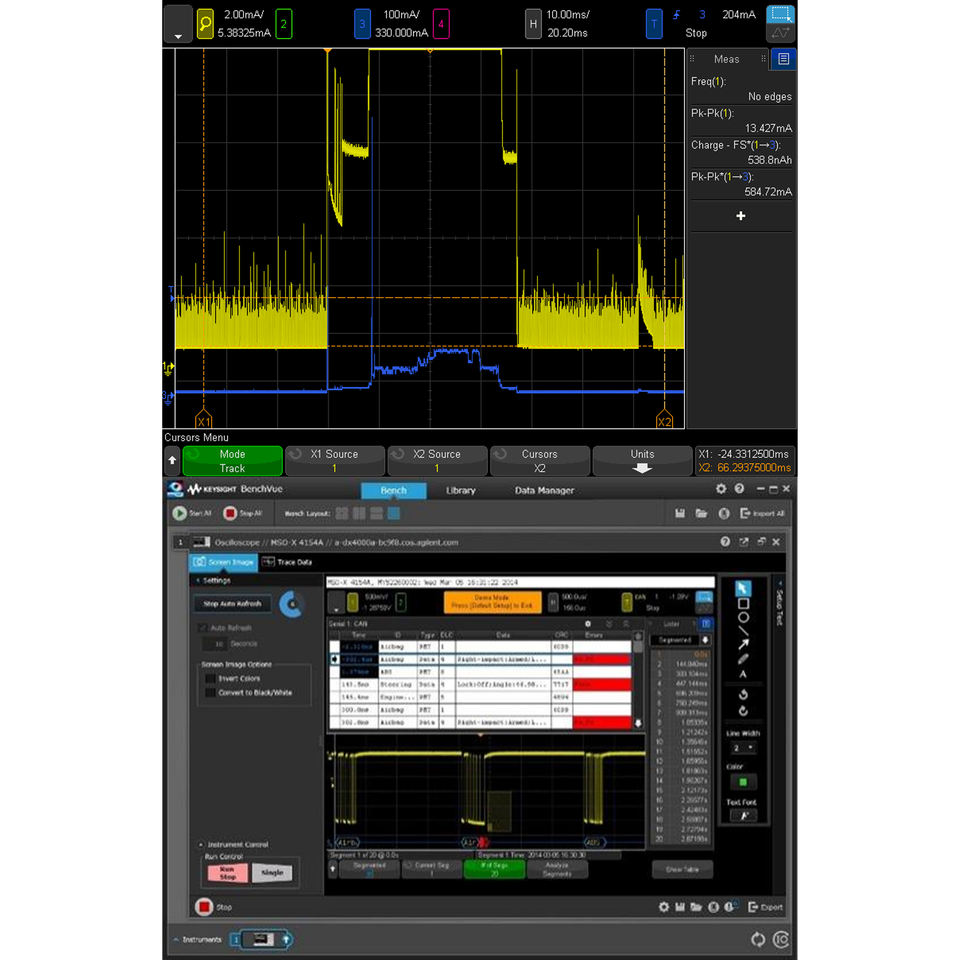The image size is (960, 960).
Task: Open the Trace Data tab
Action: [287, 562]
